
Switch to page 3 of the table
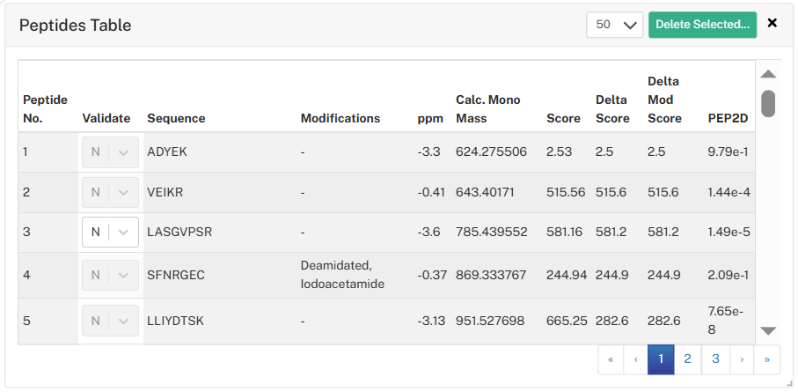tap(716, 359)
